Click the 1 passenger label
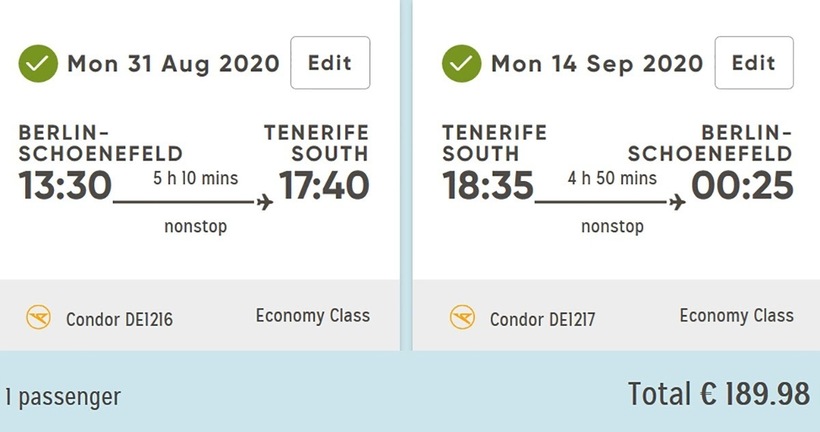The height and width of the screenshot is (432, 820). click(62, 397)
